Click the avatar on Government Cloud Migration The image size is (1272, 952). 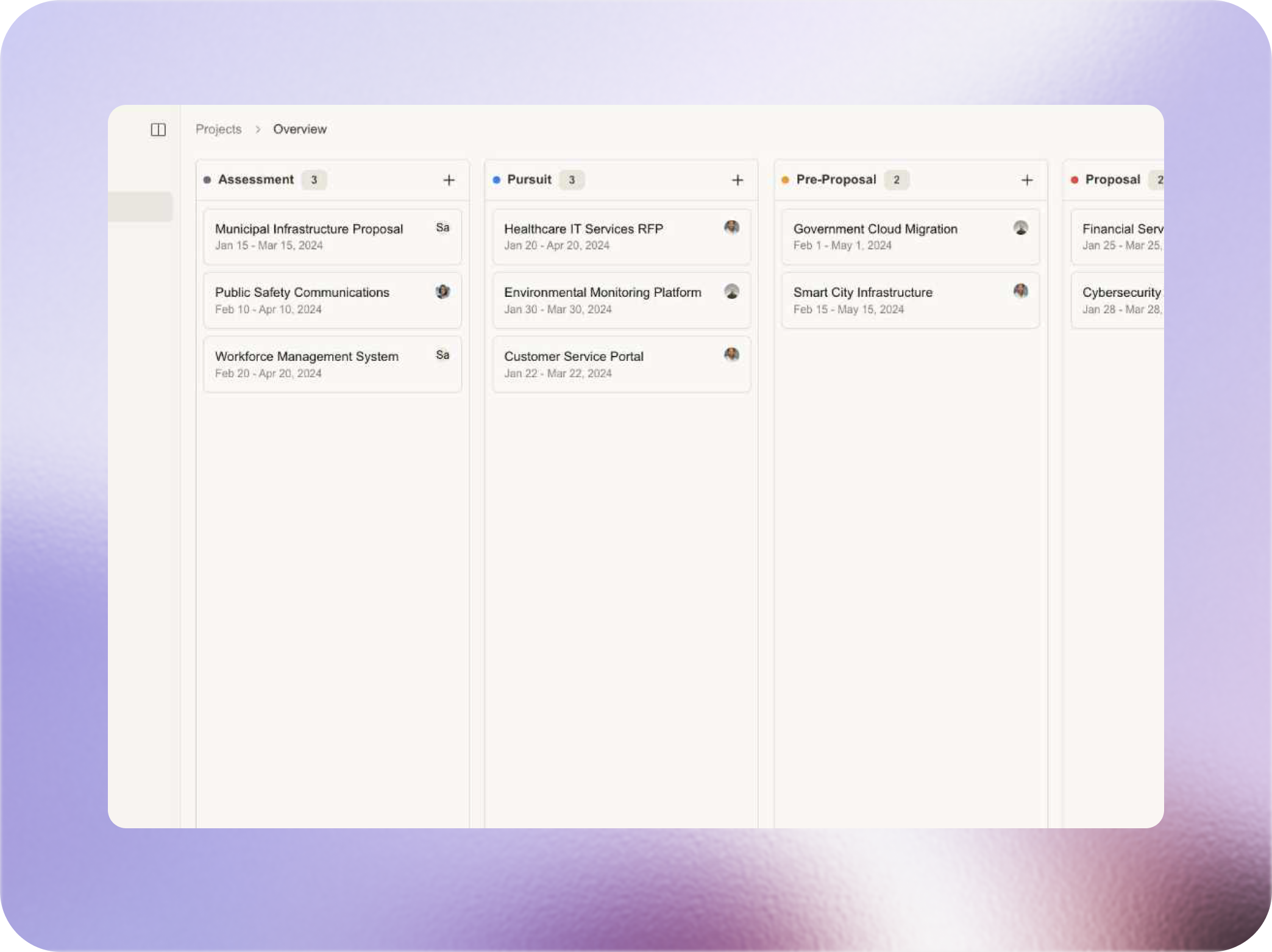coord(1020,227)
